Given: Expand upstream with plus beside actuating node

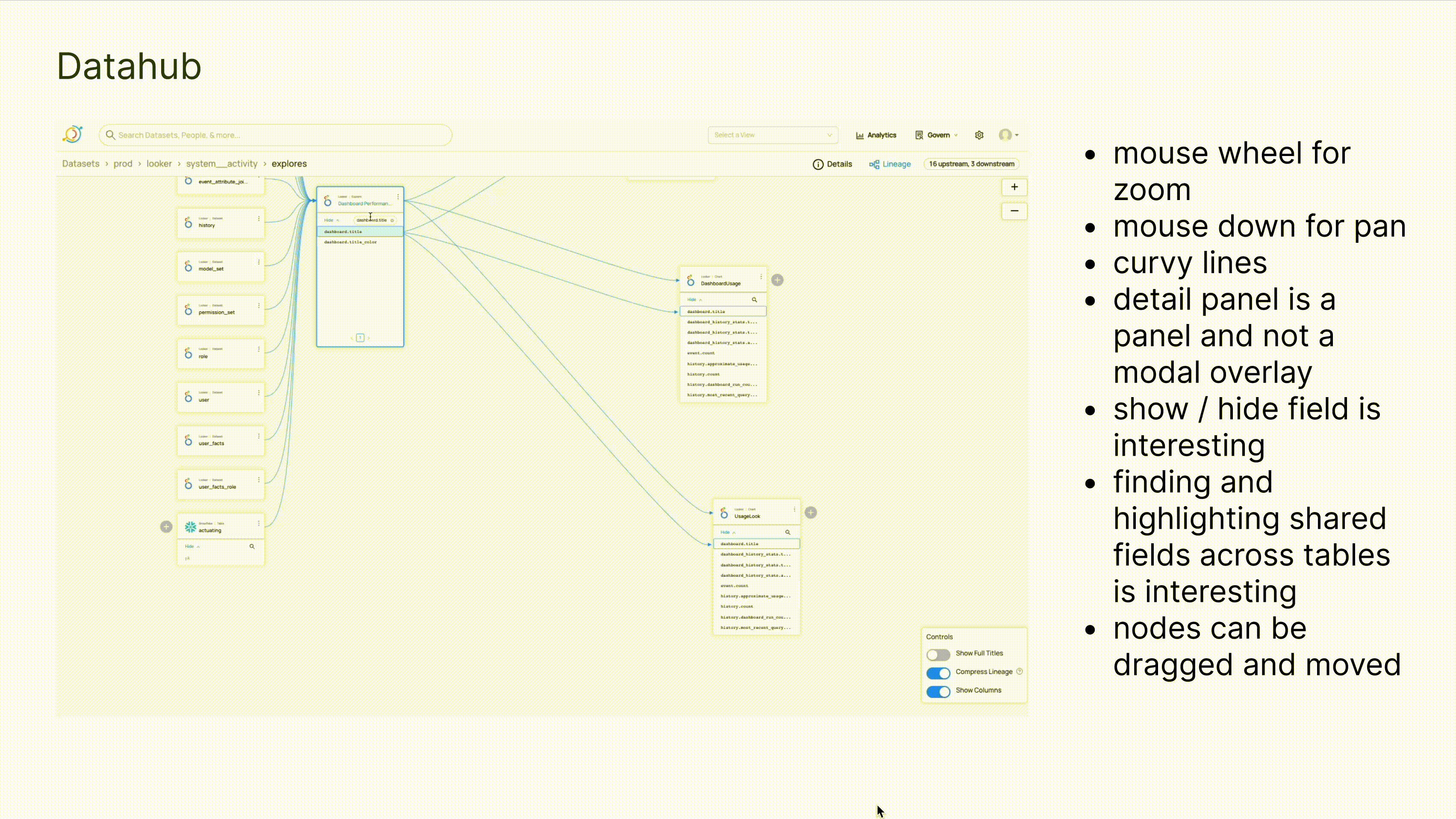Looking at the screenshot, I should (166, 527).
